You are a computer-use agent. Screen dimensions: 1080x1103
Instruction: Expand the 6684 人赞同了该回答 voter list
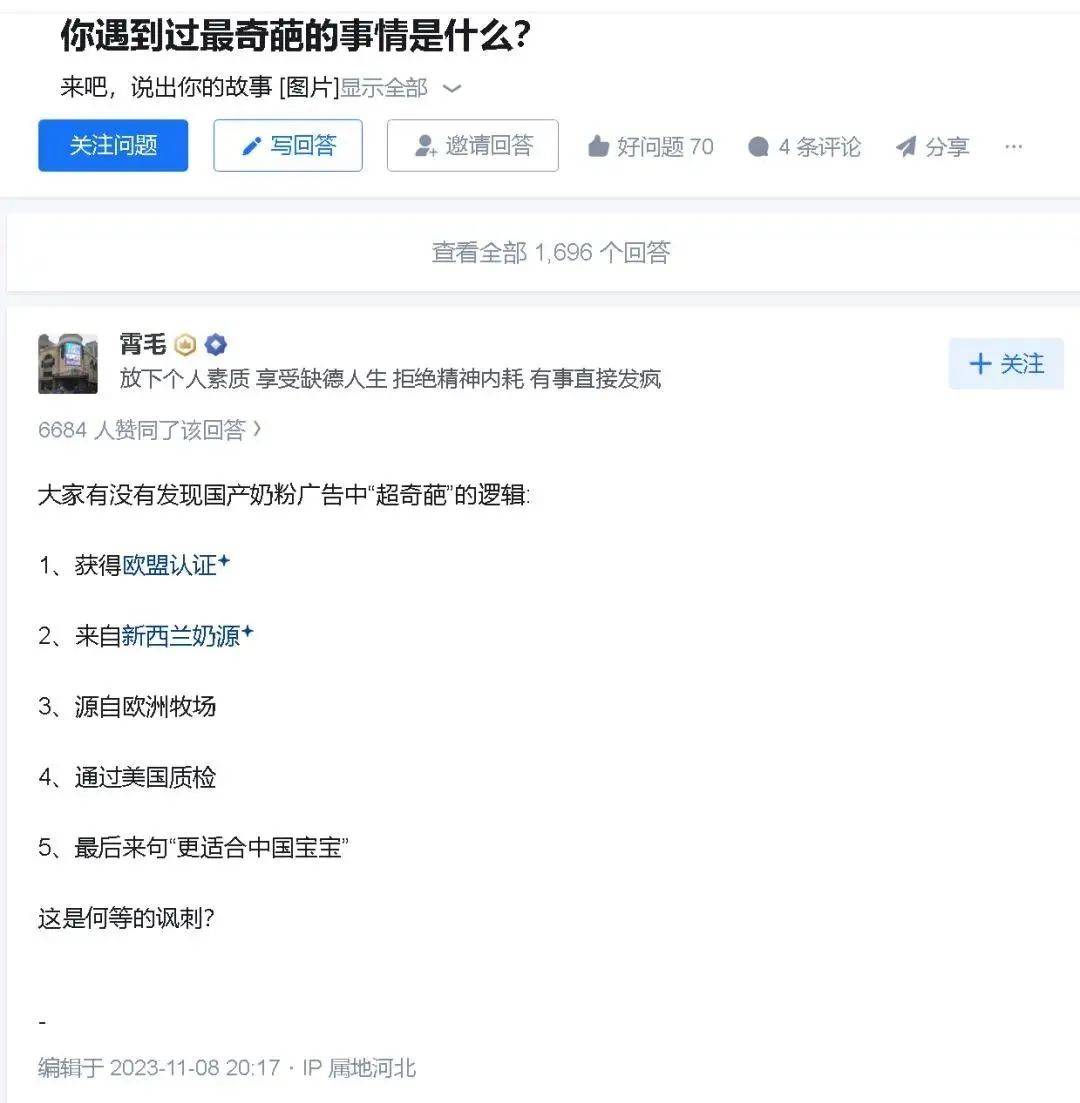149,430
